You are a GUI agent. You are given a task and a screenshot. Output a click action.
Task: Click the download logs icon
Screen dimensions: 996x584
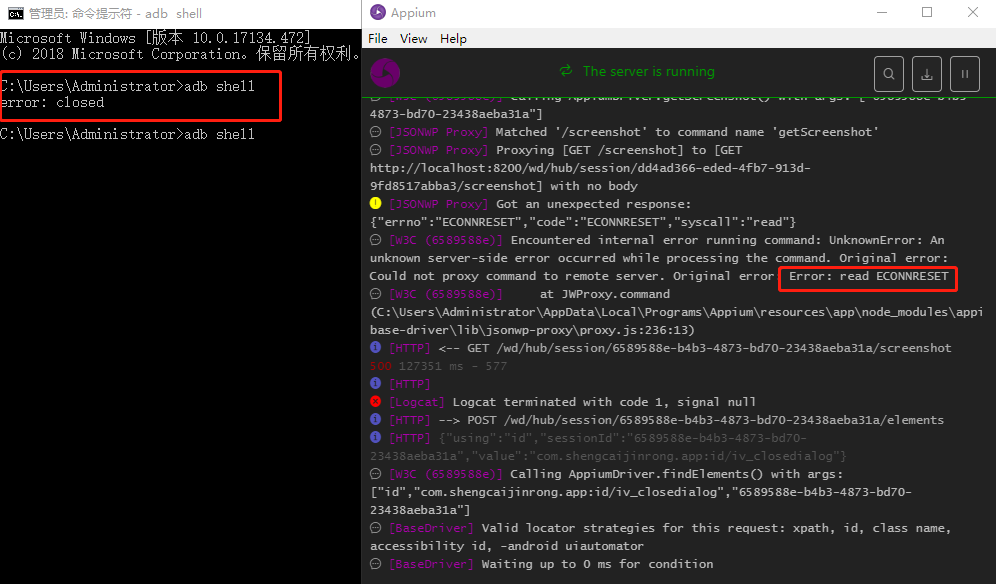click(926, 73)
